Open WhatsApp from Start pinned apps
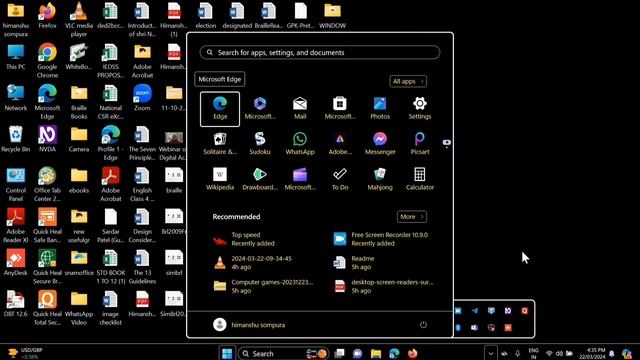 [x=300, y=144]
